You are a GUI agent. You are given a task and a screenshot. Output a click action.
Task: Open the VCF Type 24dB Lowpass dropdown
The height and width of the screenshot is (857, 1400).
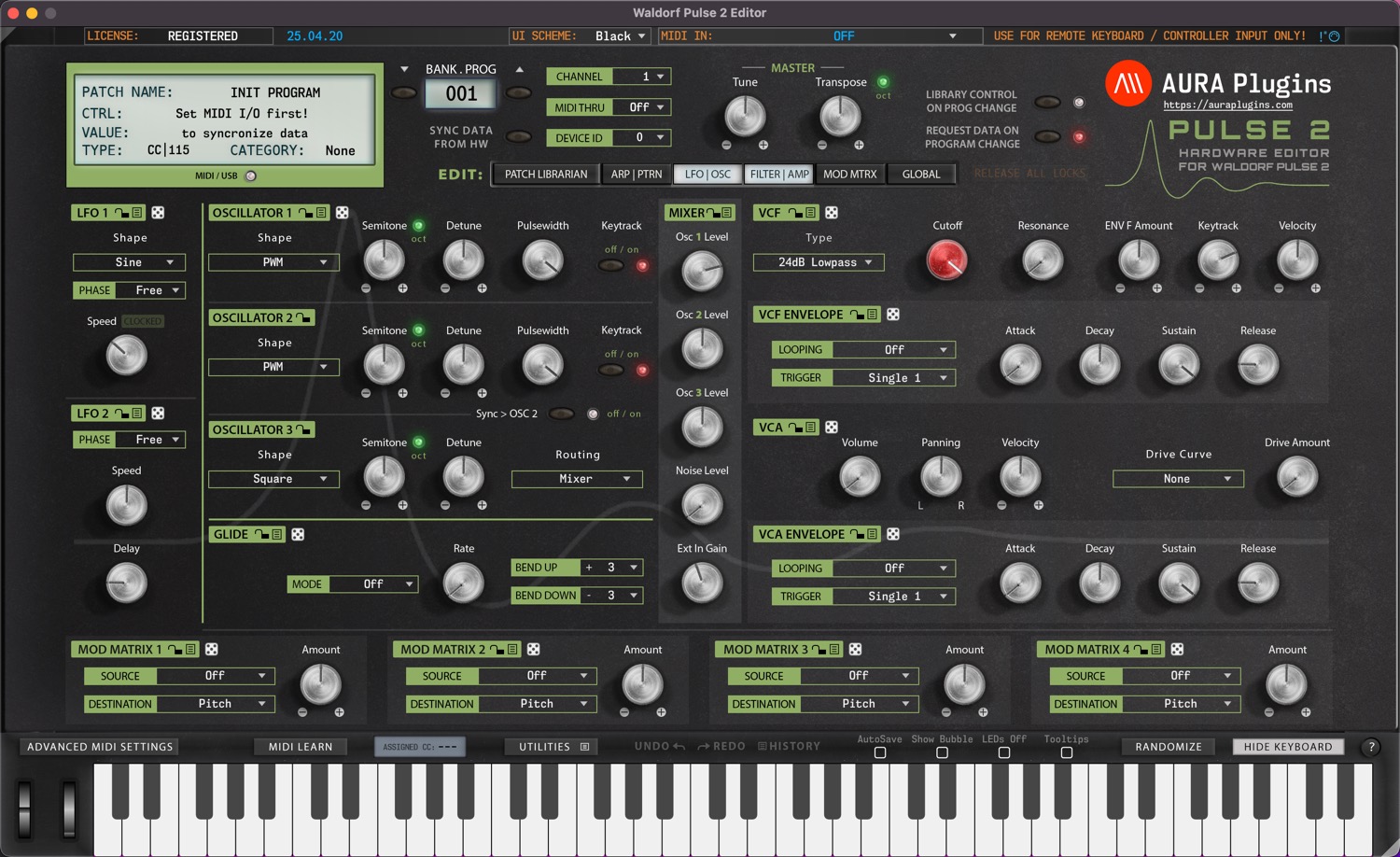click(x=819, y=262)
